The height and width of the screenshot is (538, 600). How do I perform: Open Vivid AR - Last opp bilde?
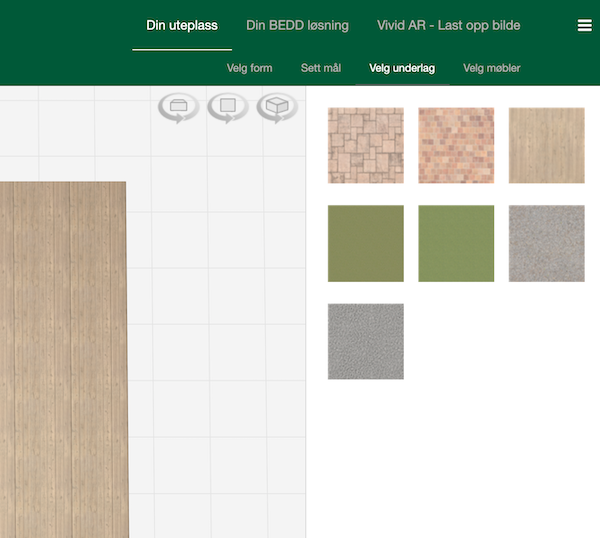448,25
